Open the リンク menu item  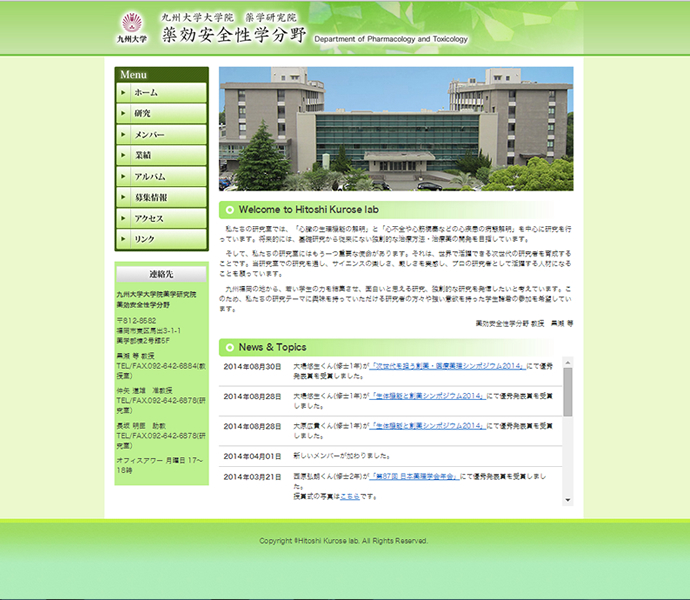(x=161, y=239)
